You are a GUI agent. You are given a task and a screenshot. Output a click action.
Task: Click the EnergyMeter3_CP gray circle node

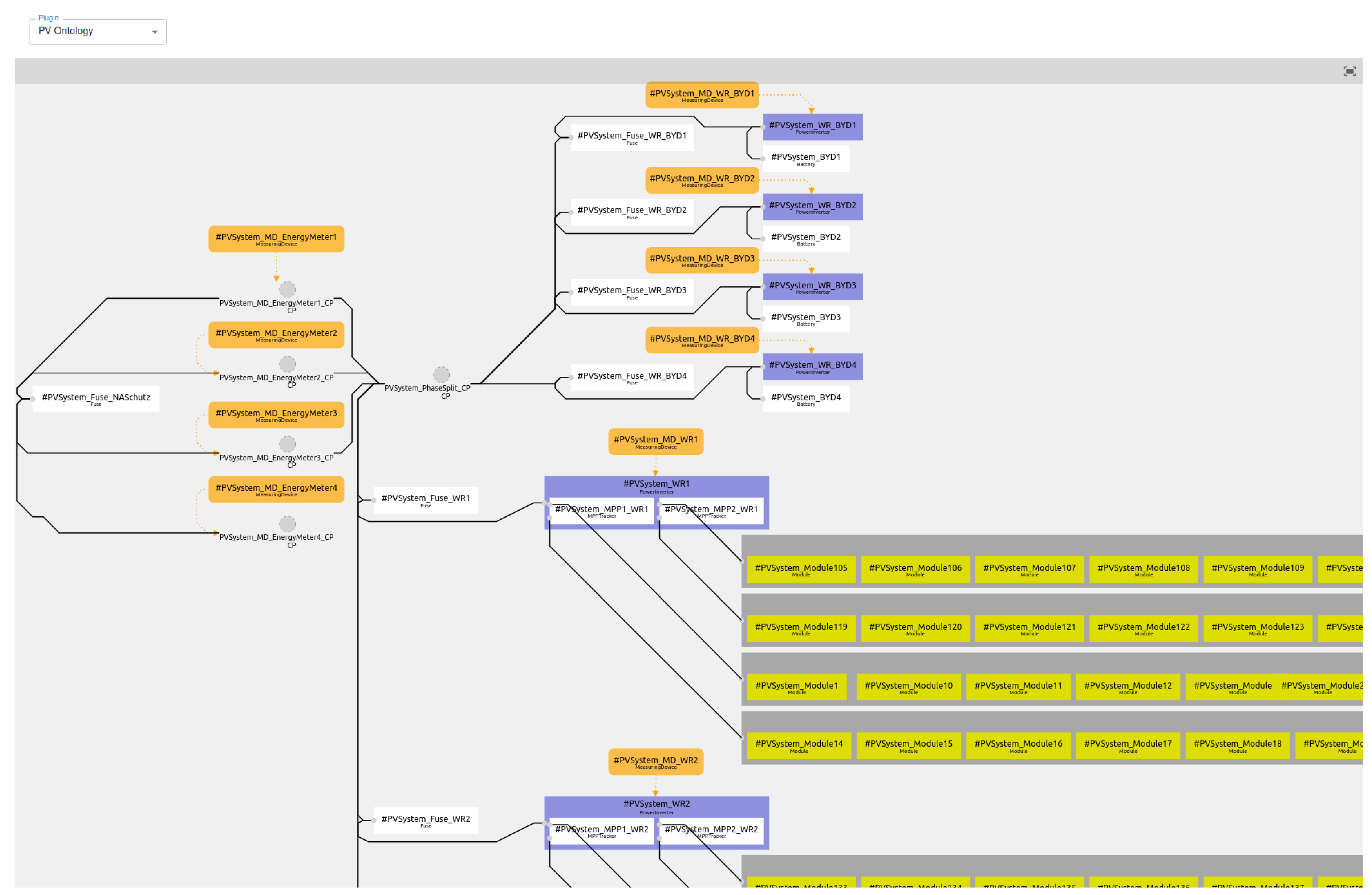(288, 444)
